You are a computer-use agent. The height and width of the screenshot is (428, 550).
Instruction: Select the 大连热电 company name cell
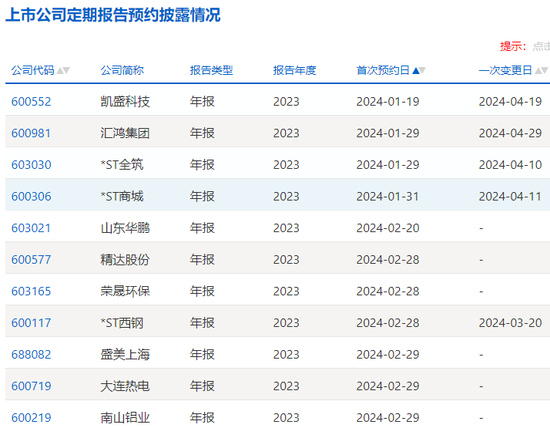pos(125,386)
